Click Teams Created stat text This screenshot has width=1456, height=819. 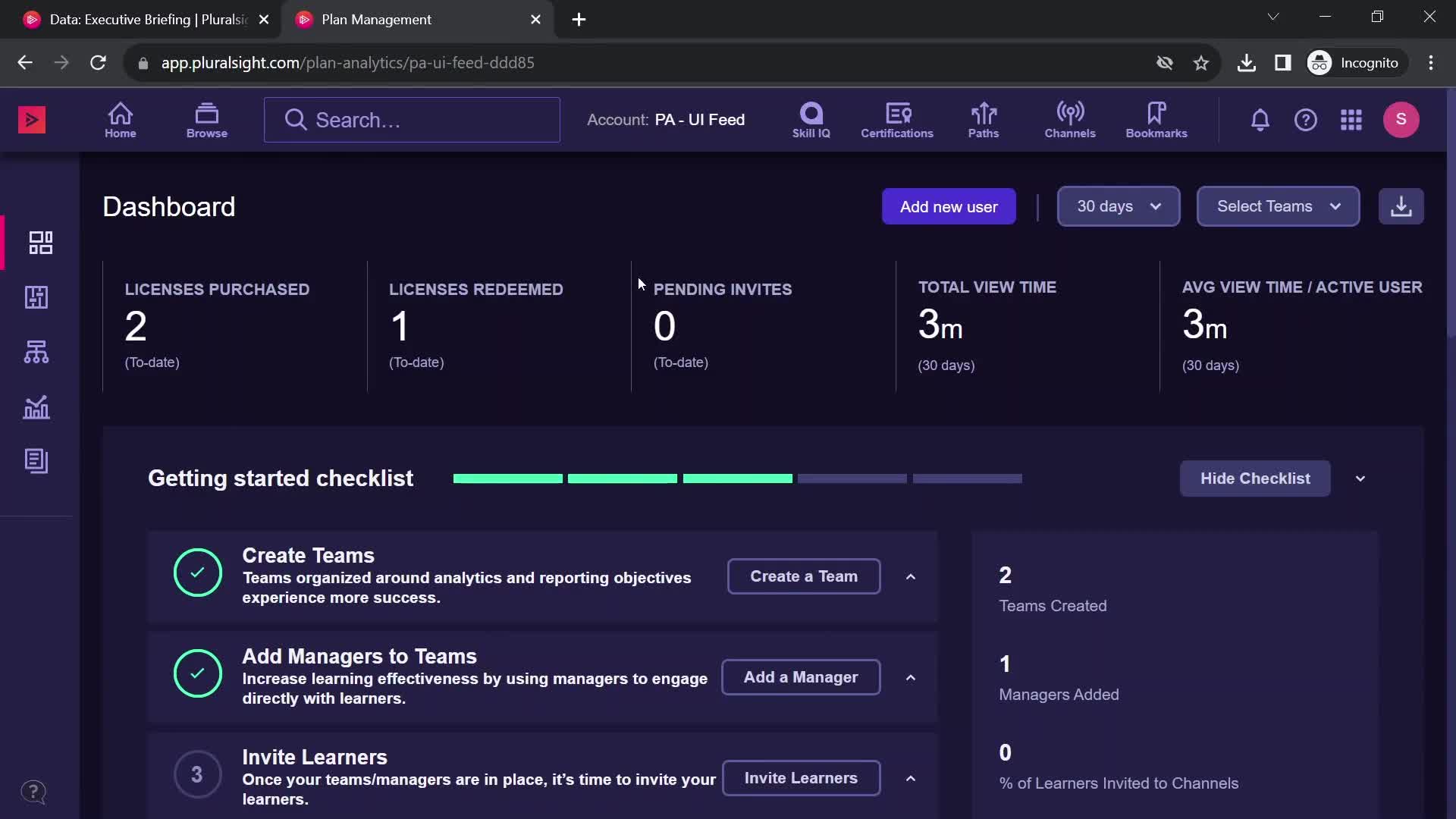point(1052,606)
